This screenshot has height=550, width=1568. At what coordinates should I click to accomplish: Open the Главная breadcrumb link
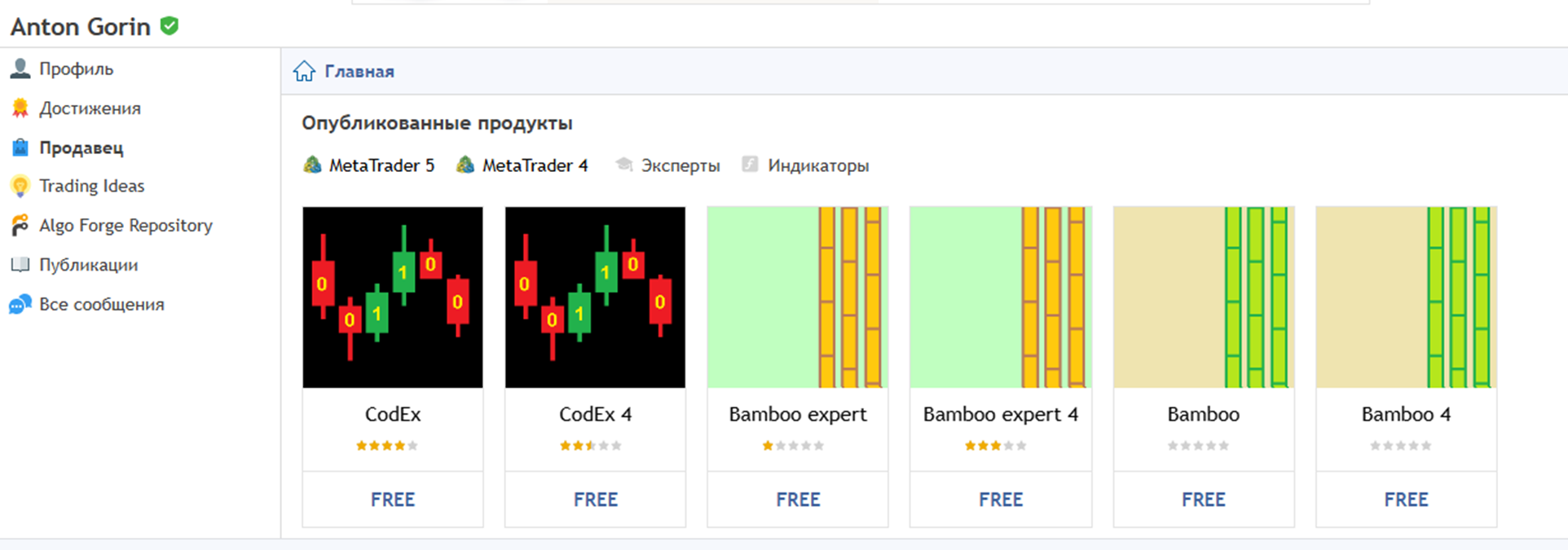pos(359,72)
